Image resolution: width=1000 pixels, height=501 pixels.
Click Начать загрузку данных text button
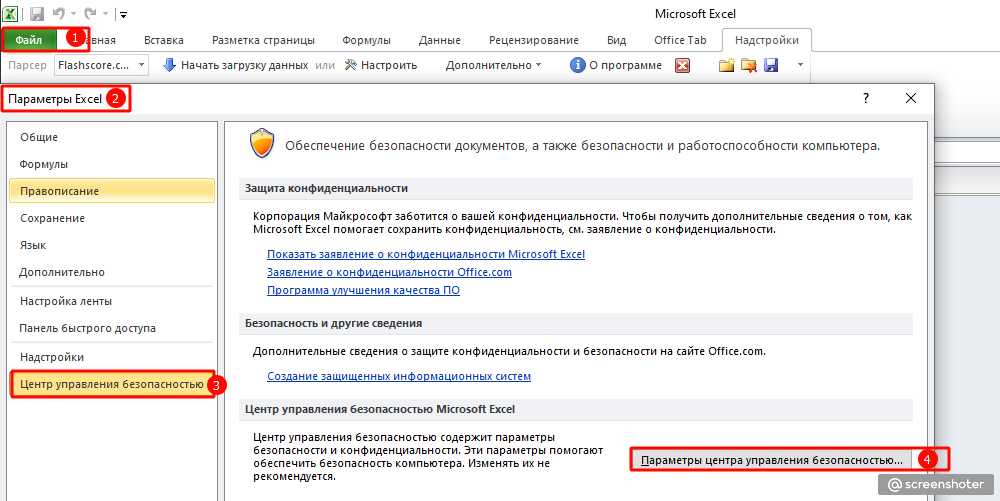244,65
